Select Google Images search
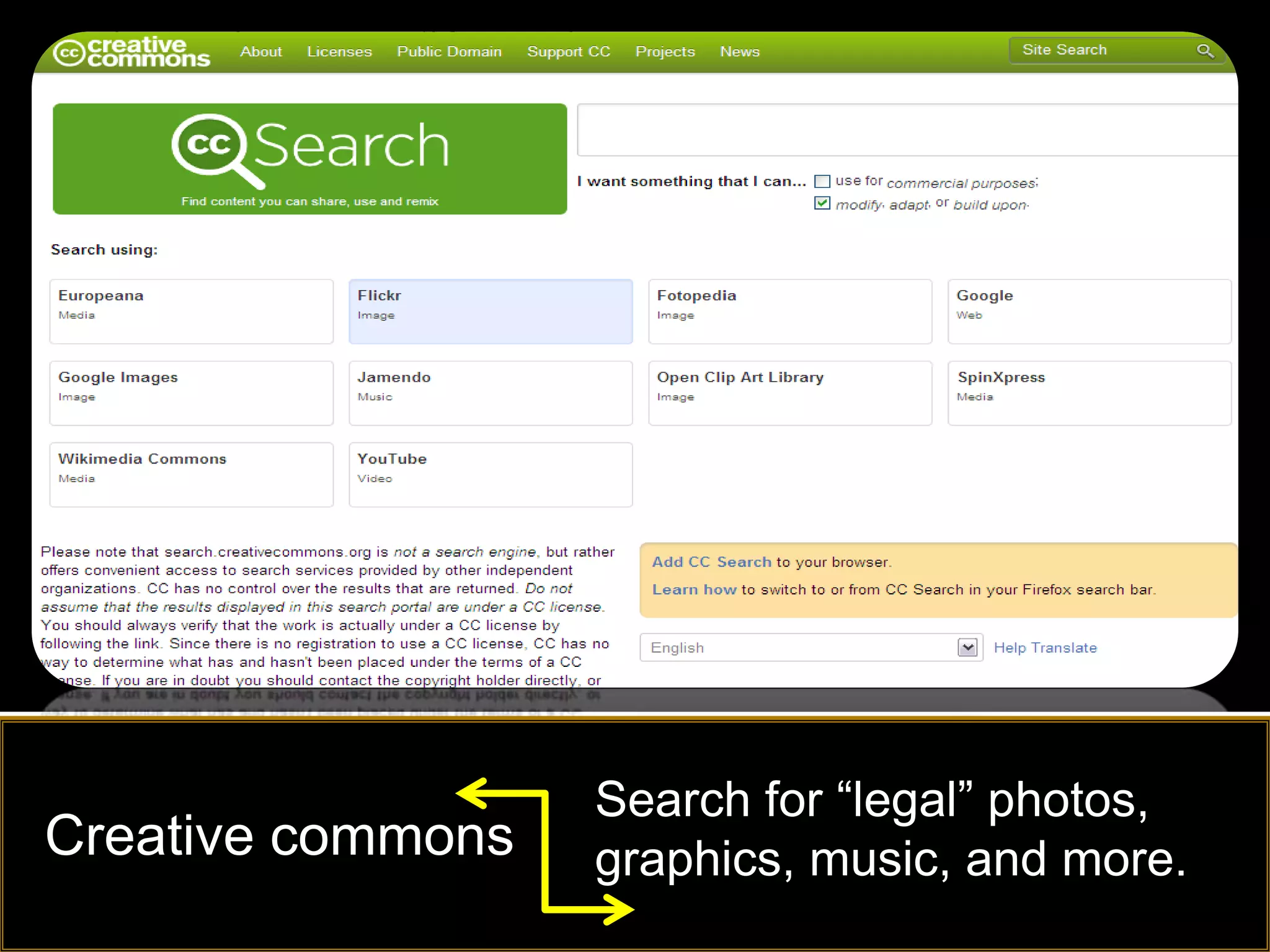The image size is (1270, 952). click(192, 393)
